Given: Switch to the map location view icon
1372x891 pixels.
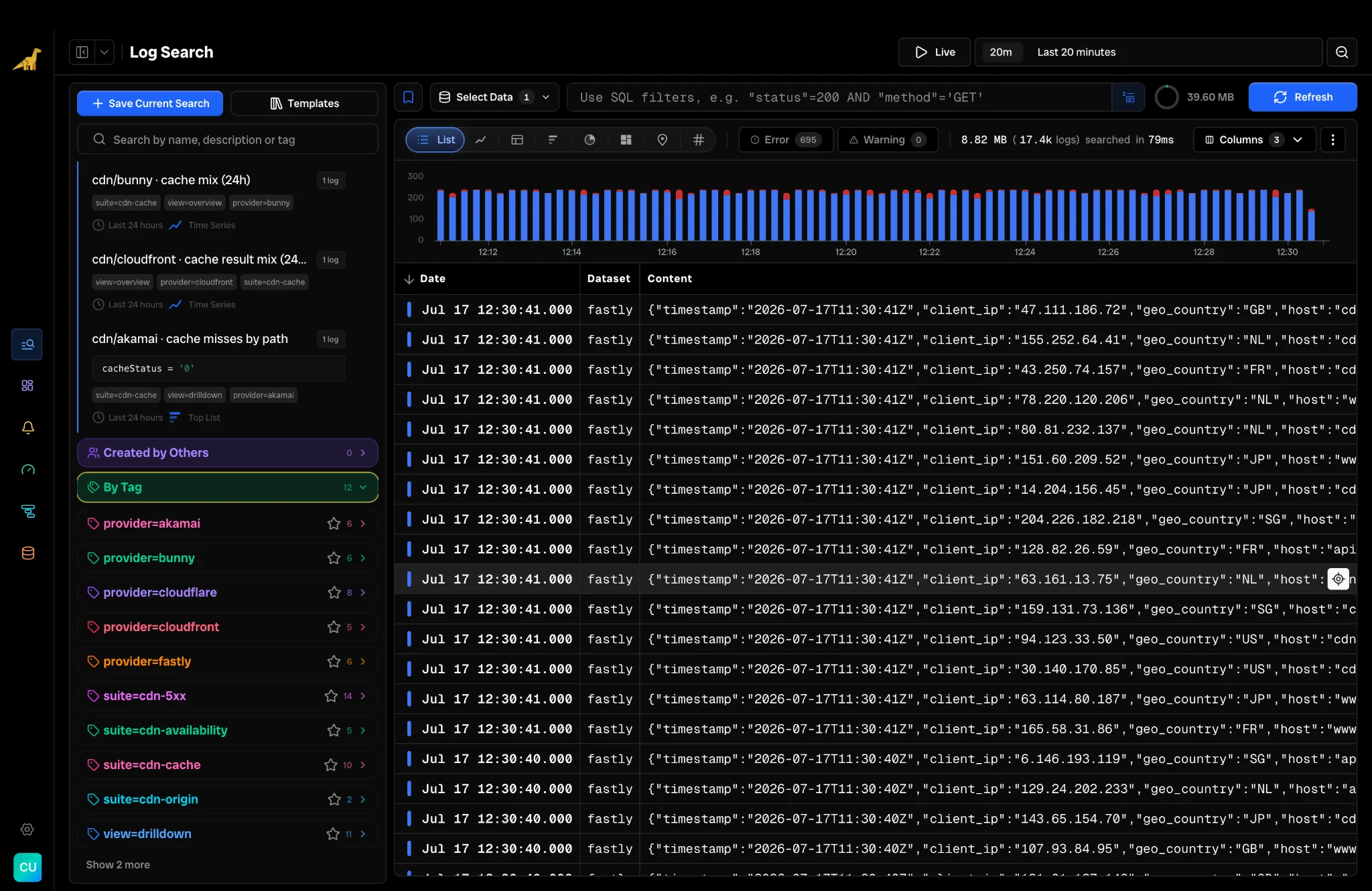Looking at the screenshot, I should click(x=662, y=140).
